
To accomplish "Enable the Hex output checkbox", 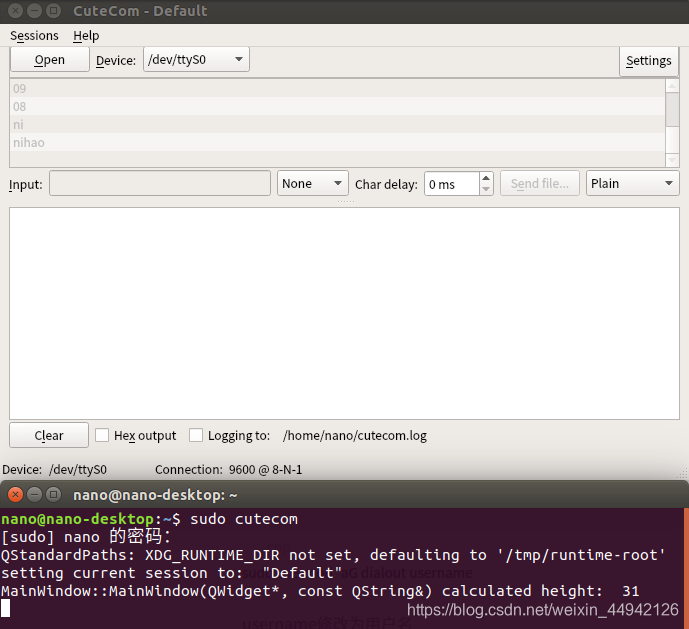I will [x=102, y=435].
